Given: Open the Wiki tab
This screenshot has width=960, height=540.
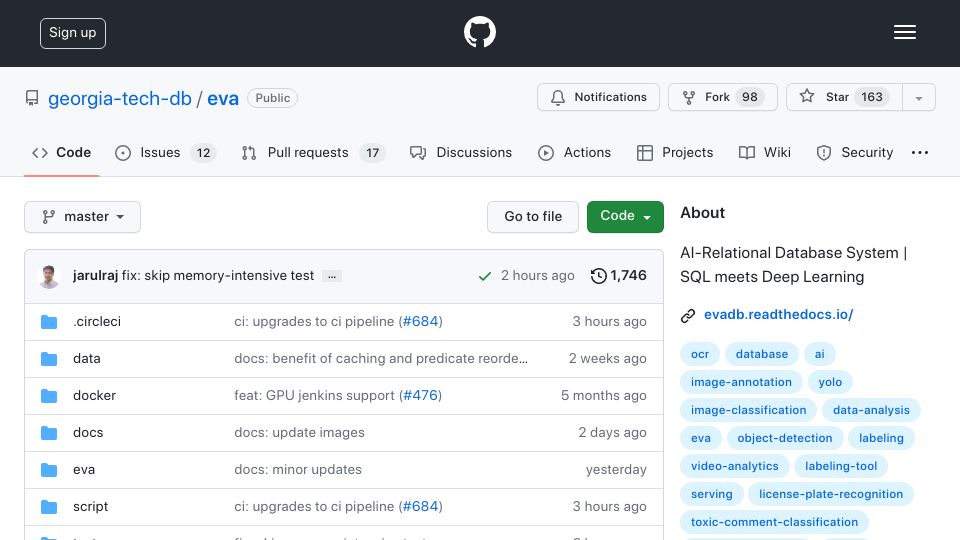Looking at the screenshot, I should click(765, 152).
